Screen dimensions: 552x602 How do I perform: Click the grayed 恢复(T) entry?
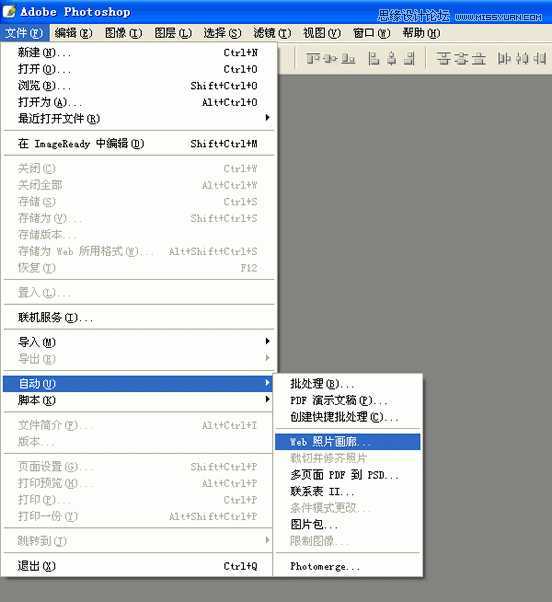click(x=137, y=268)
